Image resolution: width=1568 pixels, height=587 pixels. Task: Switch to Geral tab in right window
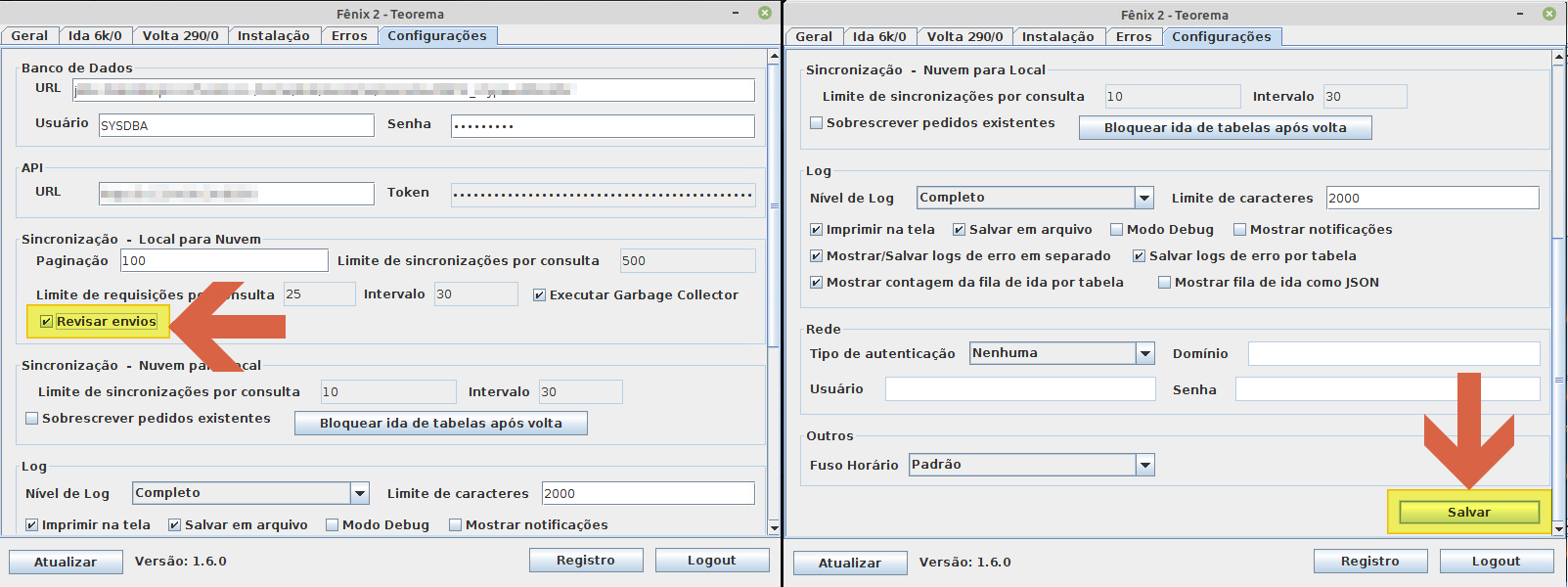[814, 37]
